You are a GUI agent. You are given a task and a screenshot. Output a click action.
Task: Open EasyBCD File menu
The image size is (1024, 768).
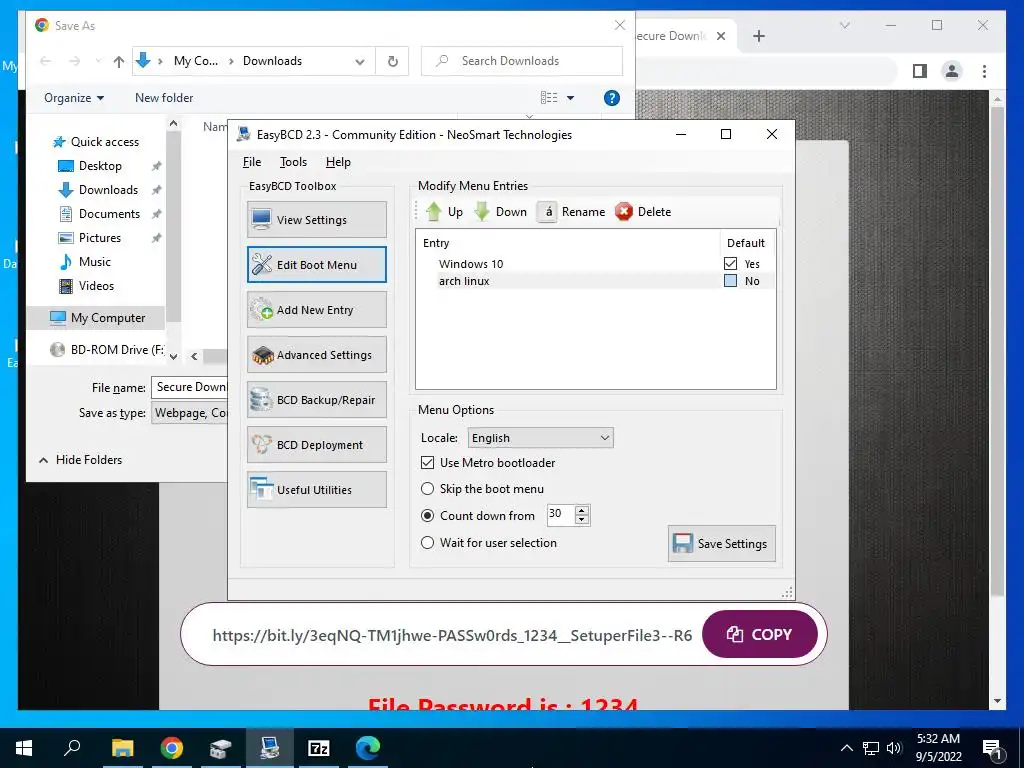coord(252,162)
